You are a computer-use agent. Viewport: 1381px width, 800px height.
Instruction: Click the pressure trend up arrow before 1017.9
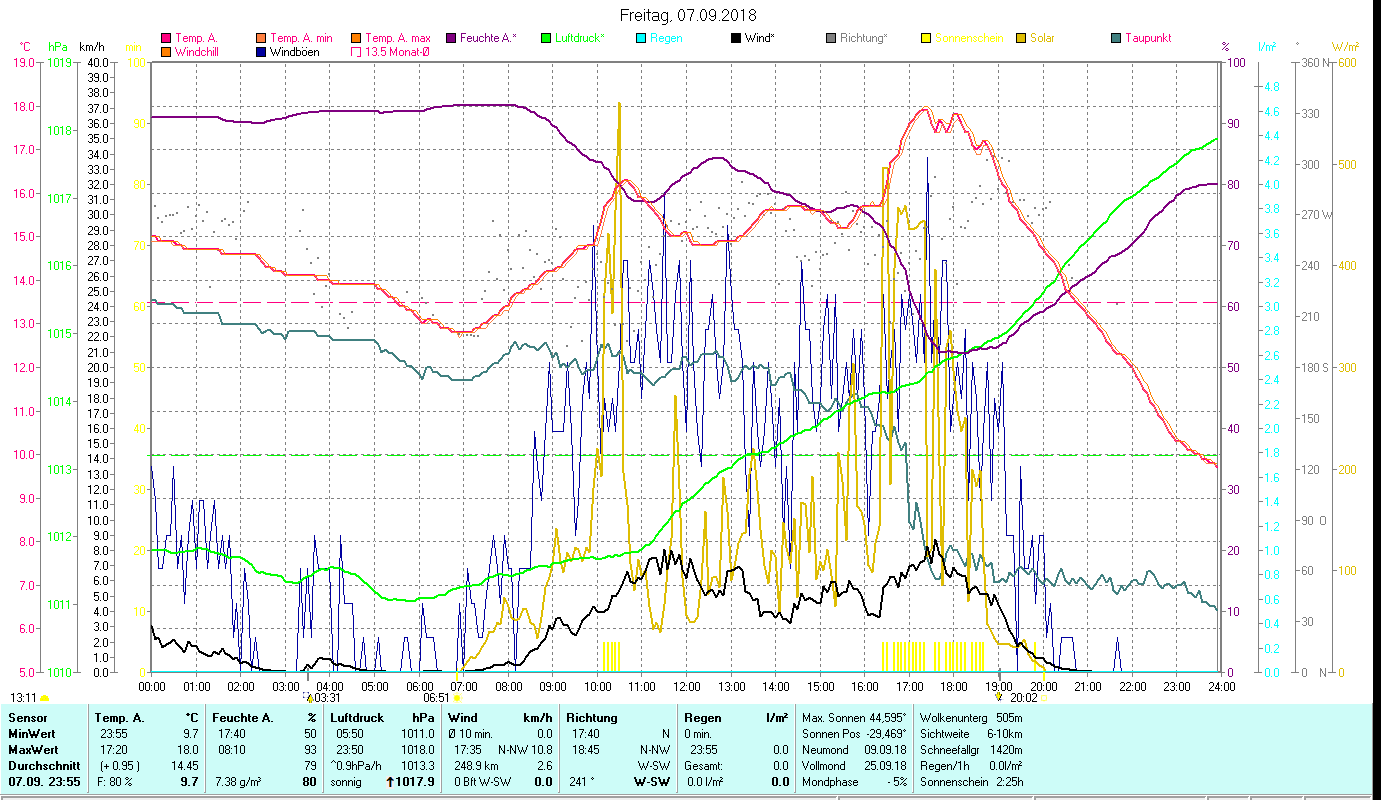pyautogui.click(x=391, y=781)
